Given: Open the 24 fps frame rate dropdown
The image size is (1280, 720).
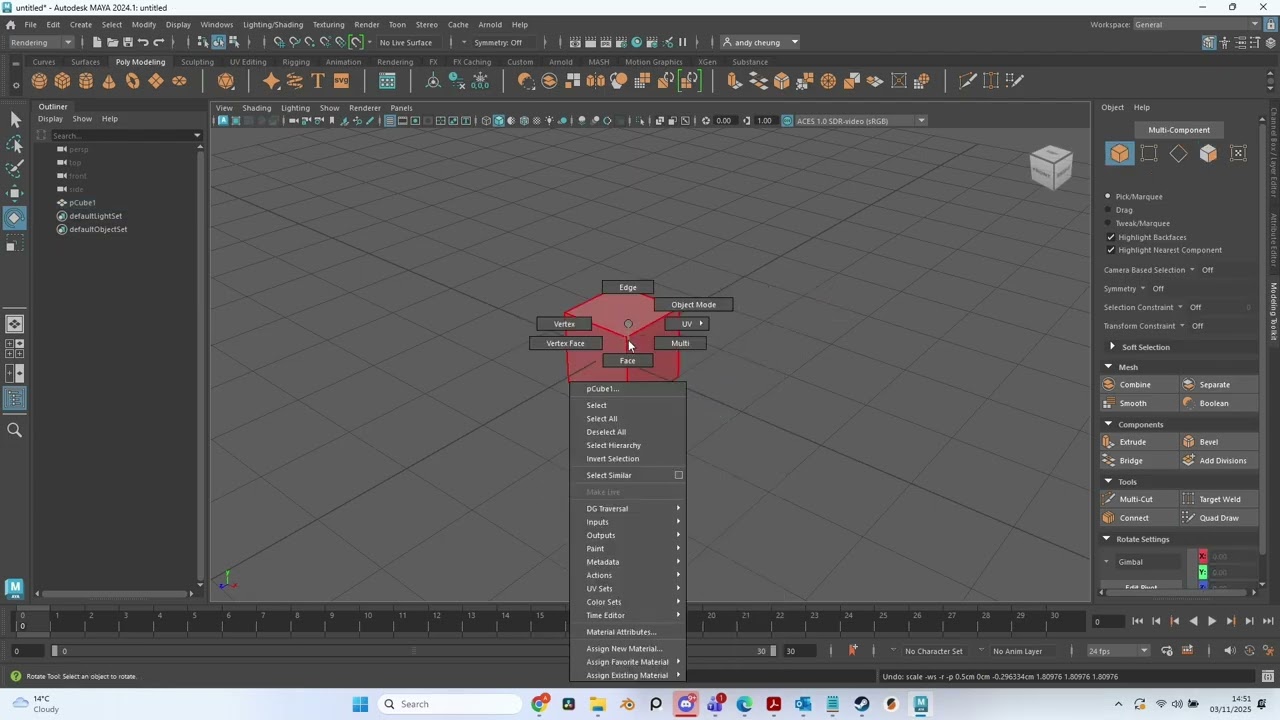Looking at the screenshot, I should coord(1117,651).
